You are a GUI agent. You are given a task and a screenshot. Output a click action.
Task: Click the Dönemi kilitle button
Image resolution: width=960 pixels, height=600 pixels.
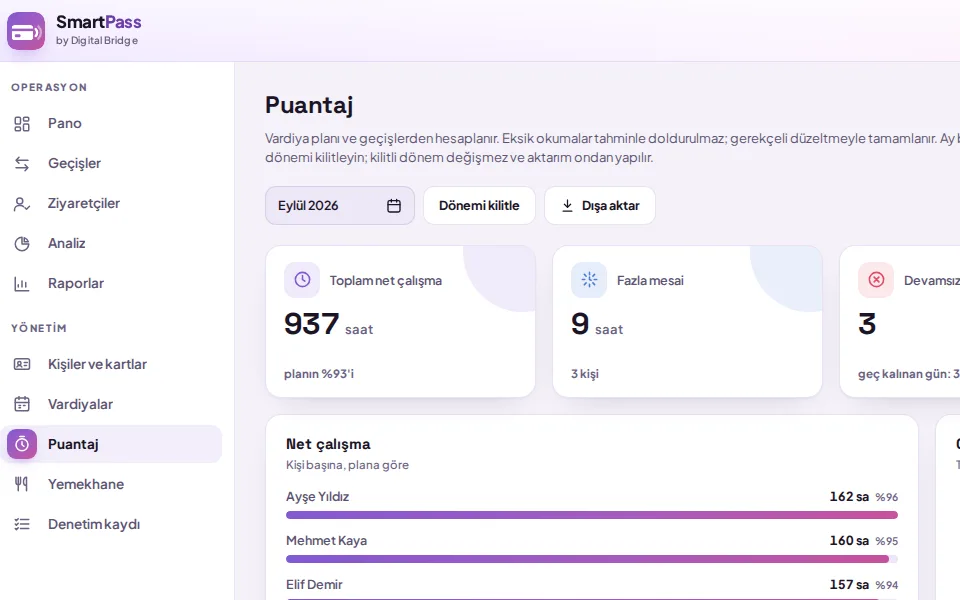point(479,206)
